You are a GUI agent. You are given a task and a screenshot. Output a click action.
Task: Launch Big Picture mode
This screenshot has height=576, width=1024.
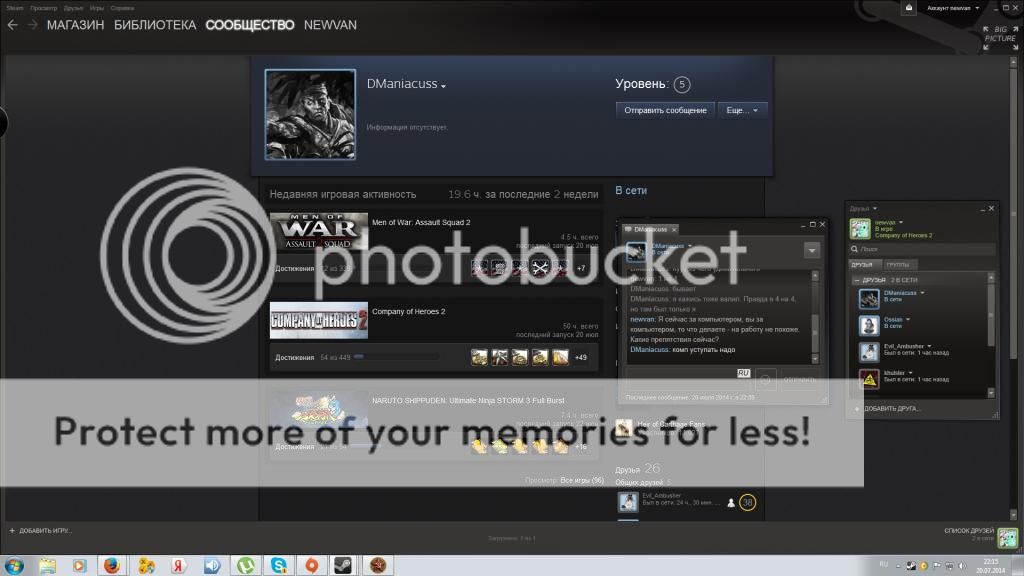(1000, 38)
